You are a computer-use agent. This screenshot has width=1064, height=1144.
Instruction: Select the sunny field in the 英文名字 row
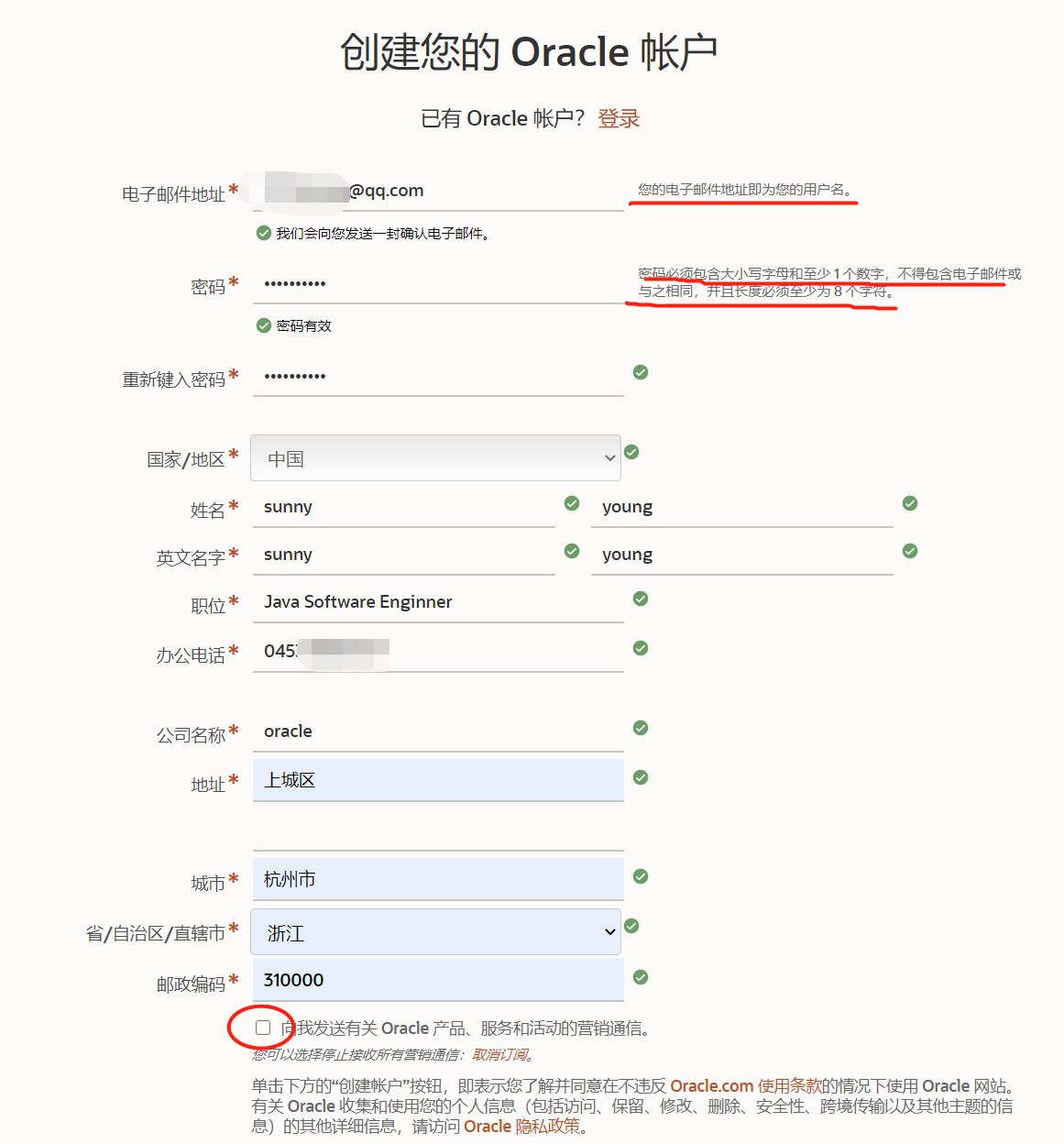click(404, 555)
